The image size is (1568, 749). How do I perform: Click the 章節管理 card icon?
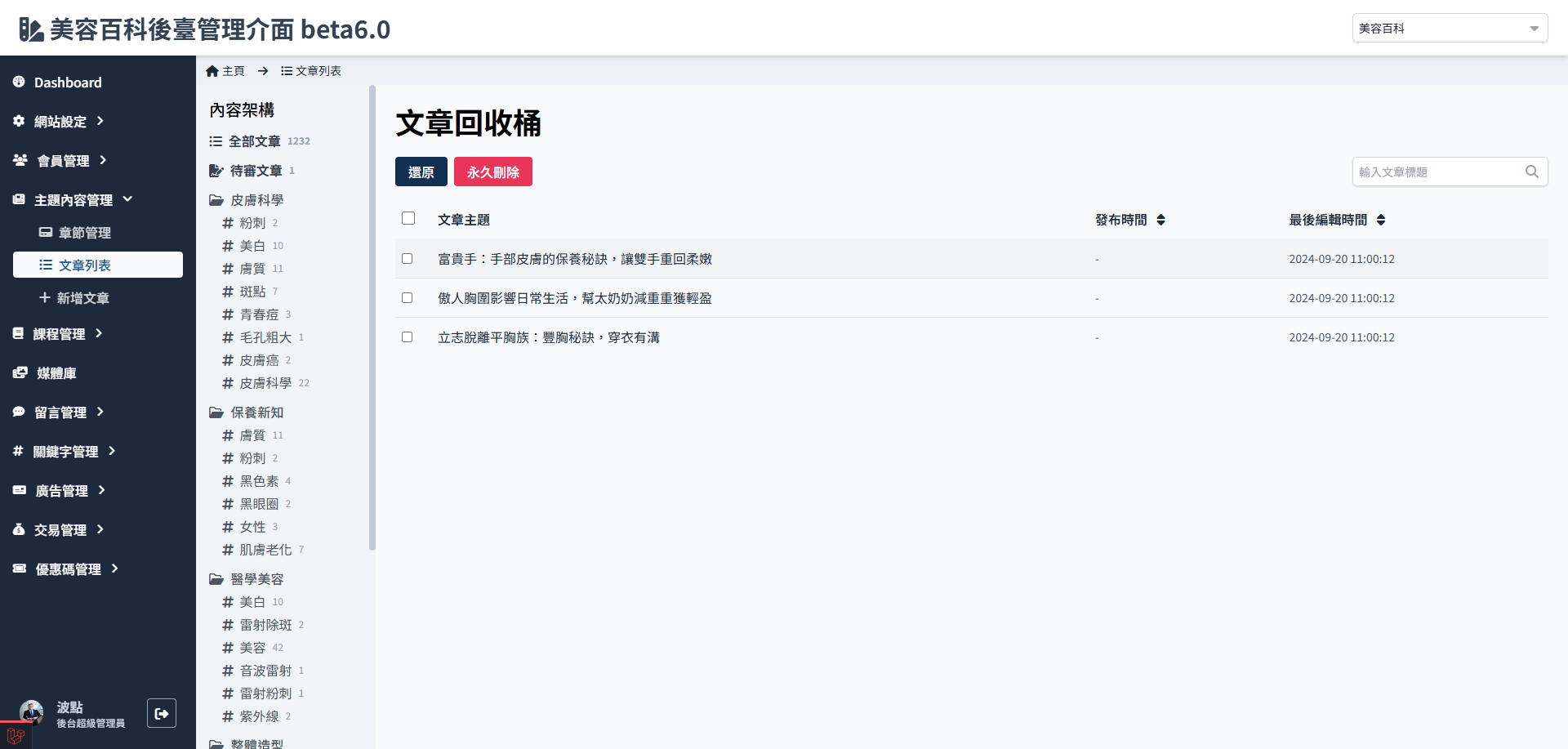pyautogui.click(x=46, y=232)
